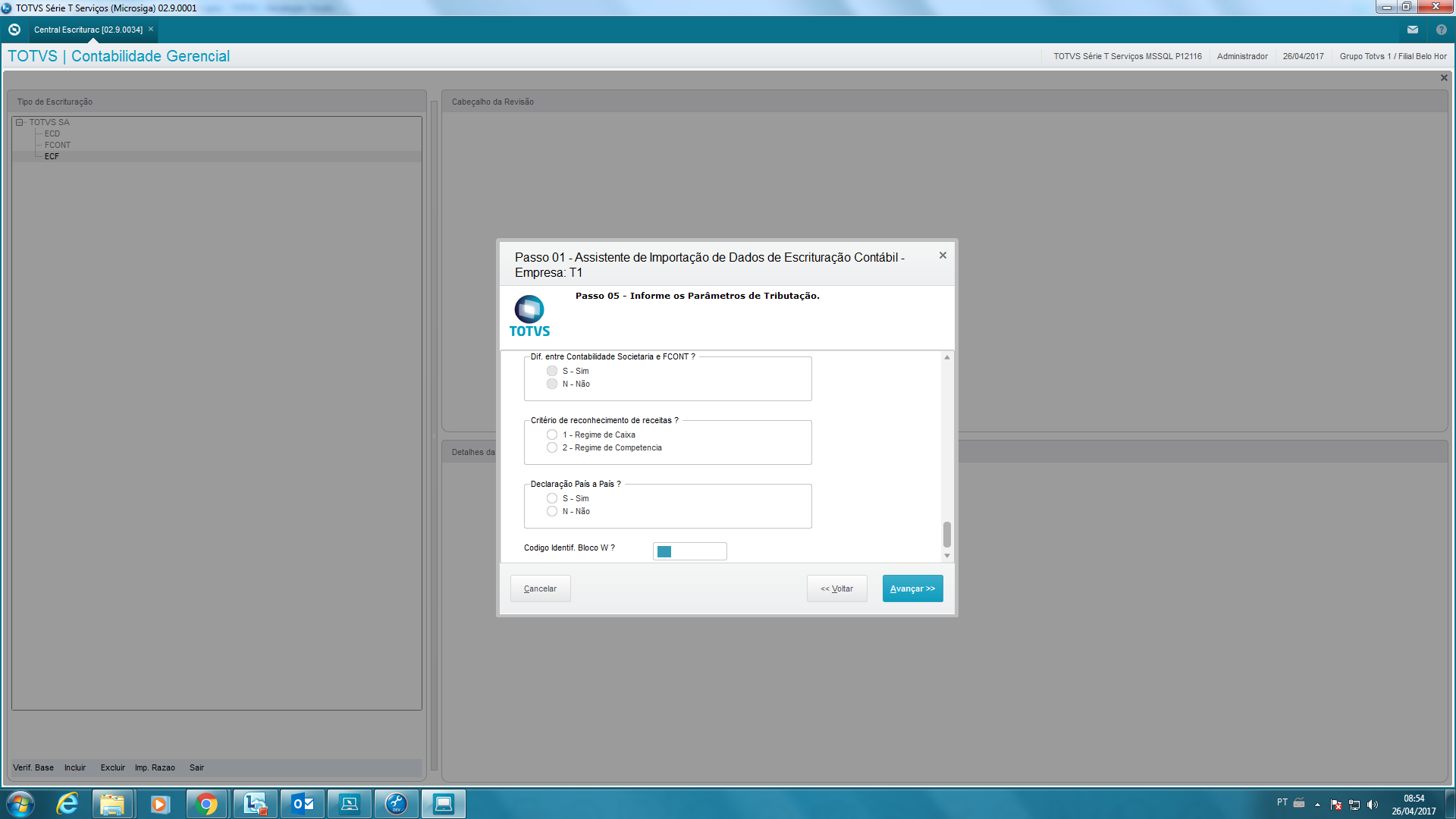This screenshot has height=819, width=1456.
Task: Launch Google Chrome from taskbar
Action: [206, 804]
